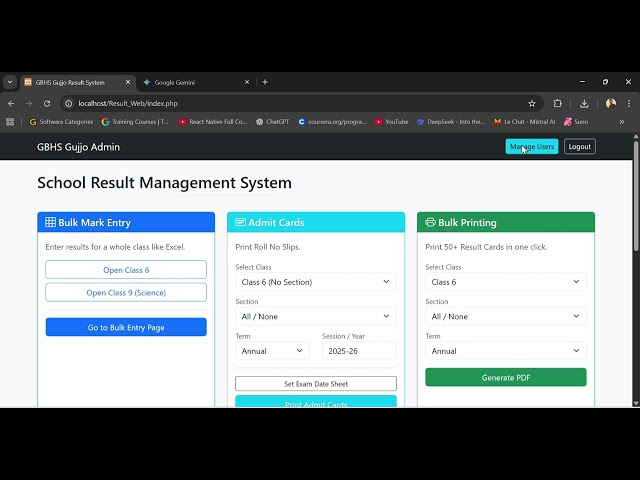Click the browser forward arrow
Viewport: 640px width, 480px height.
(29, 104)
